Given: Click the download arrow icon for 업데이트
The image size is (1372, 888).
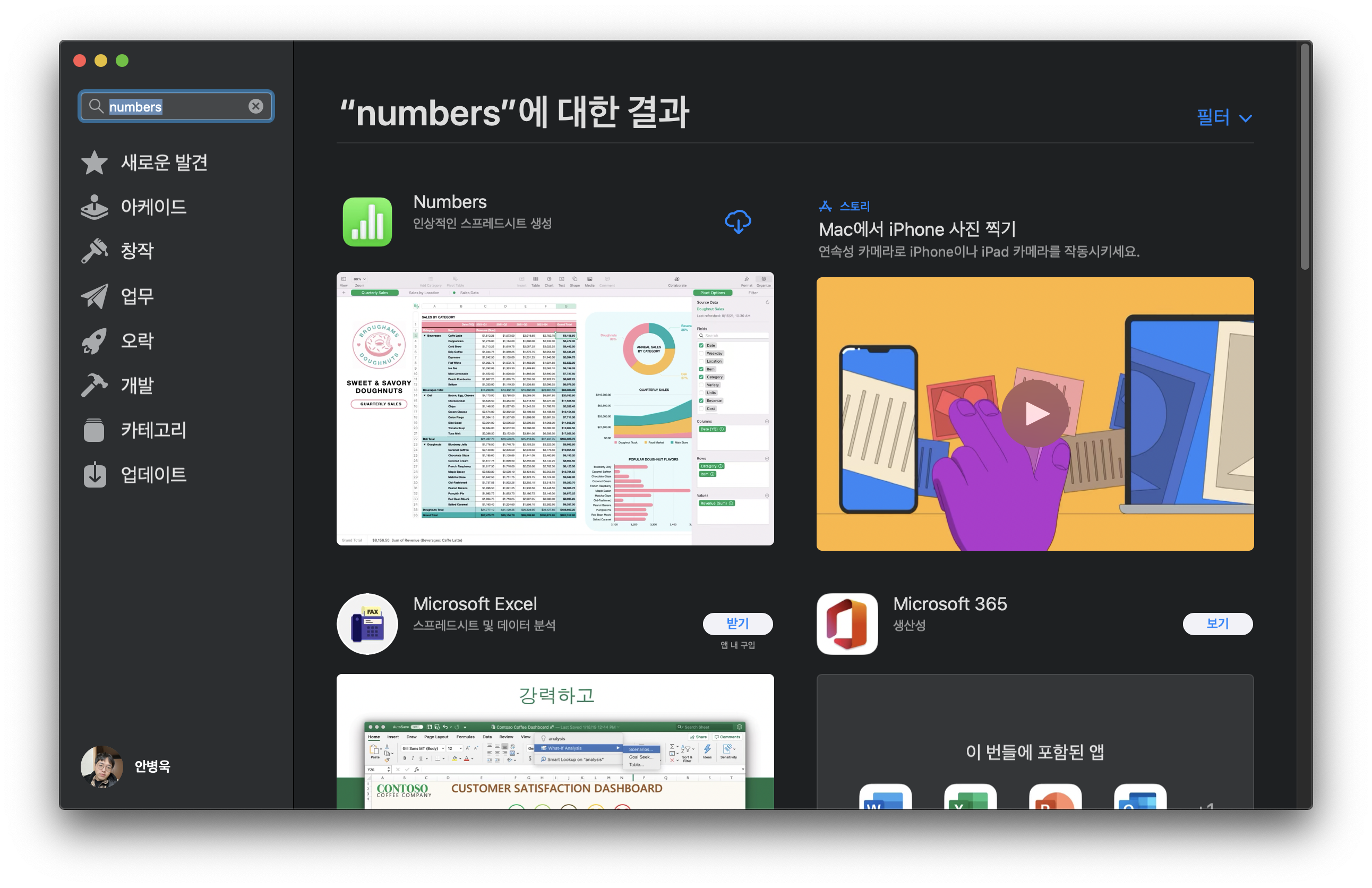Looking at the screenshot, I should tap(95, 475).
